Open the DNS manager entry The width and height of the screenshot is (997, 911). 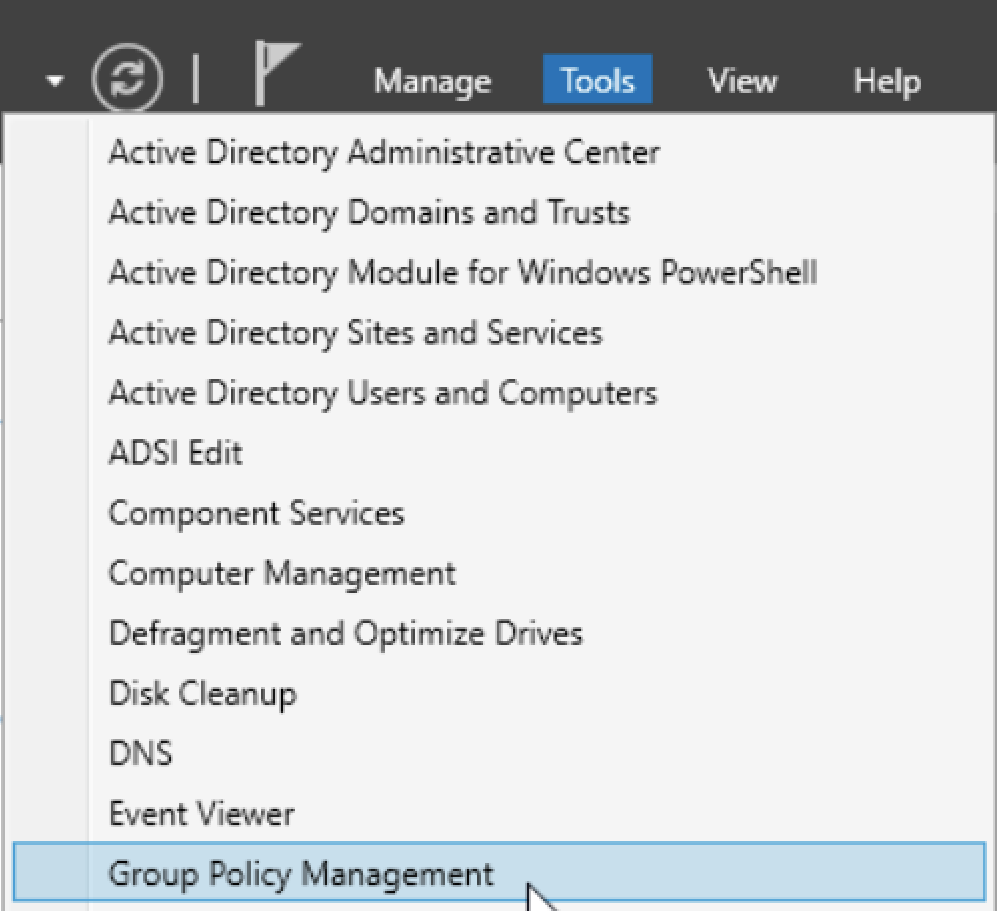(499, 753)
